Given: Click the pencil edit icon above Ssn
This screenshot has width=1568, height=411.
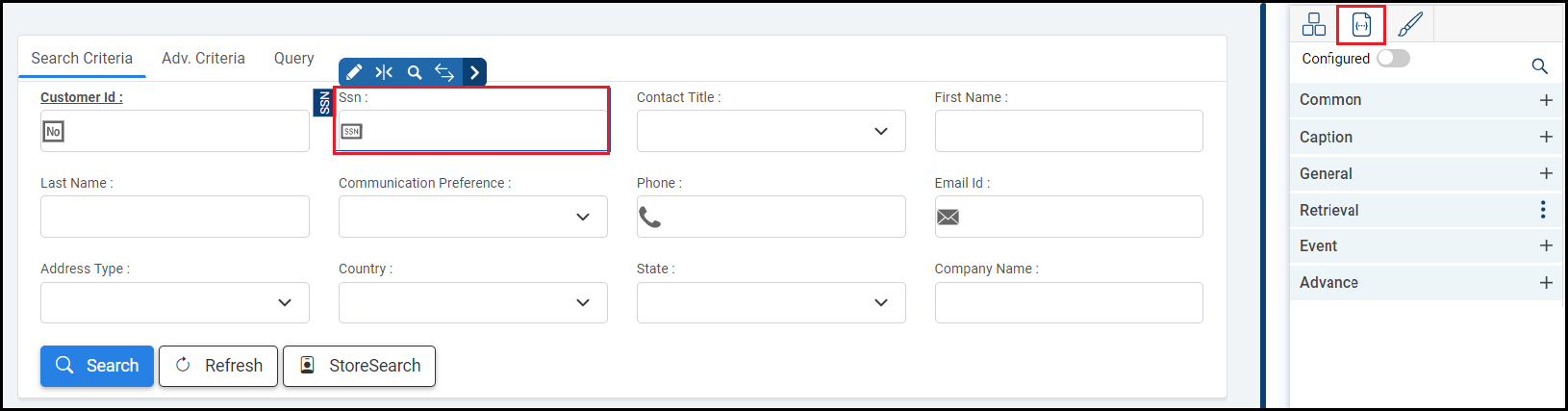Looking at the screenshot, I should click(x=354, y=72).
